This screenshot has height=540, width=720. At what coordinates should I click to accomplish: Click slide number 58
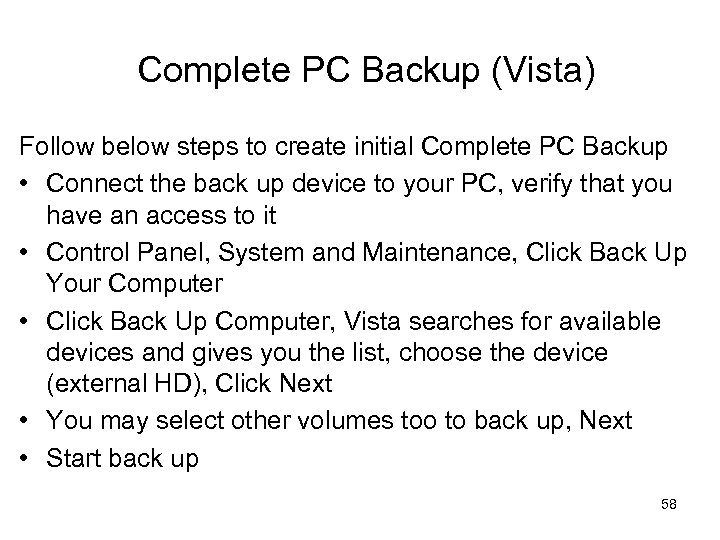[667, 503]
